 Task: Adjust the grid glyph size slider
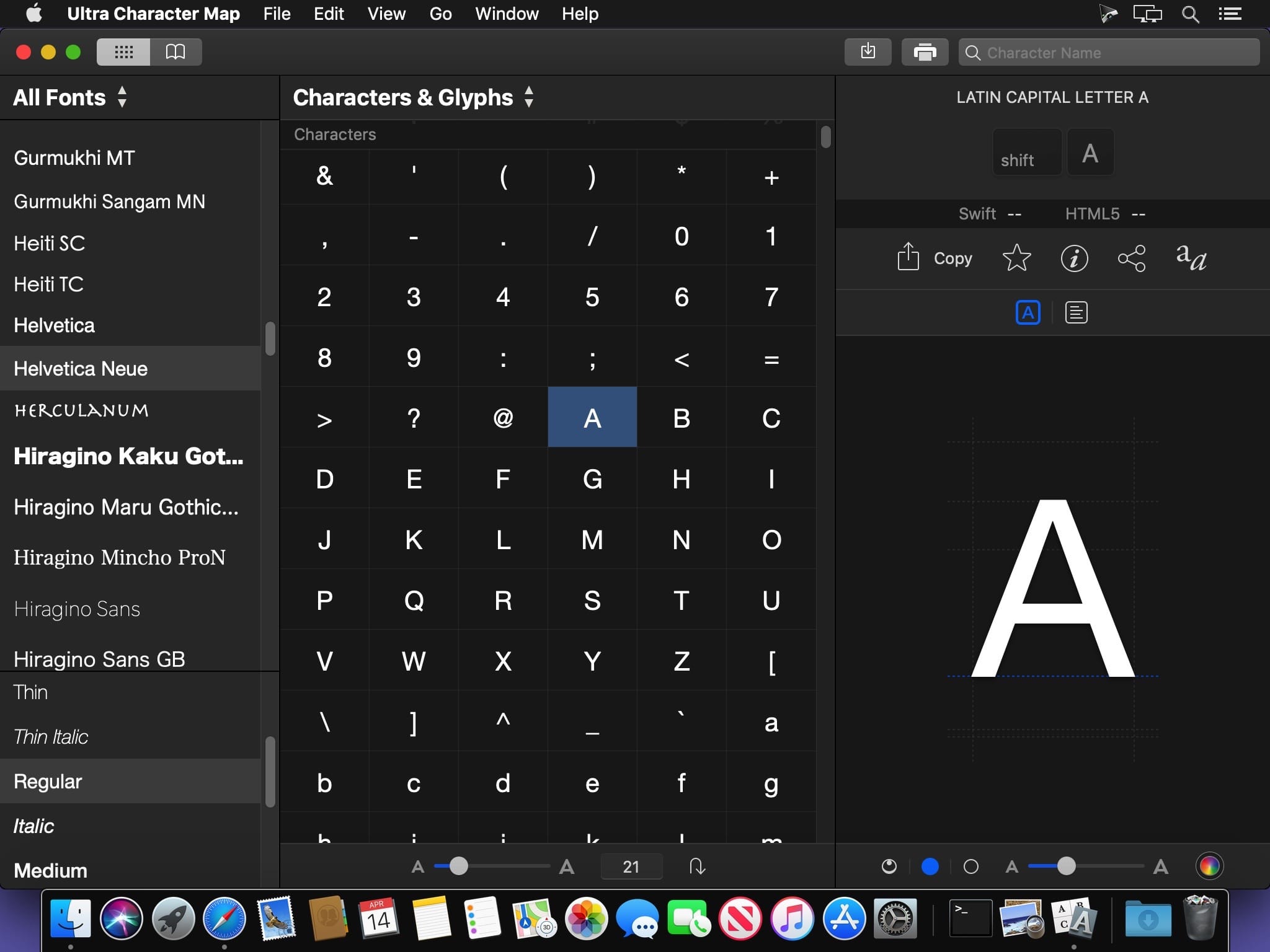point(492,866)
